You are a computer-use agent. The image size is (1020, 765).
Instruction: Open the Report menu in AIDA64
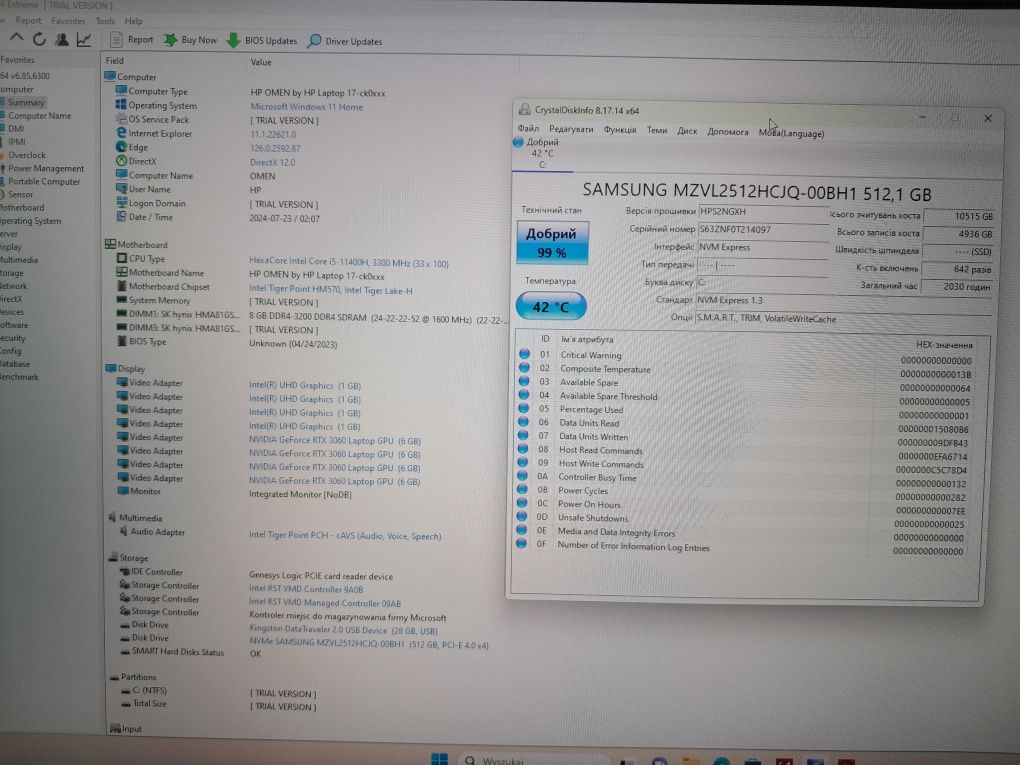click(x=28, y=20)
